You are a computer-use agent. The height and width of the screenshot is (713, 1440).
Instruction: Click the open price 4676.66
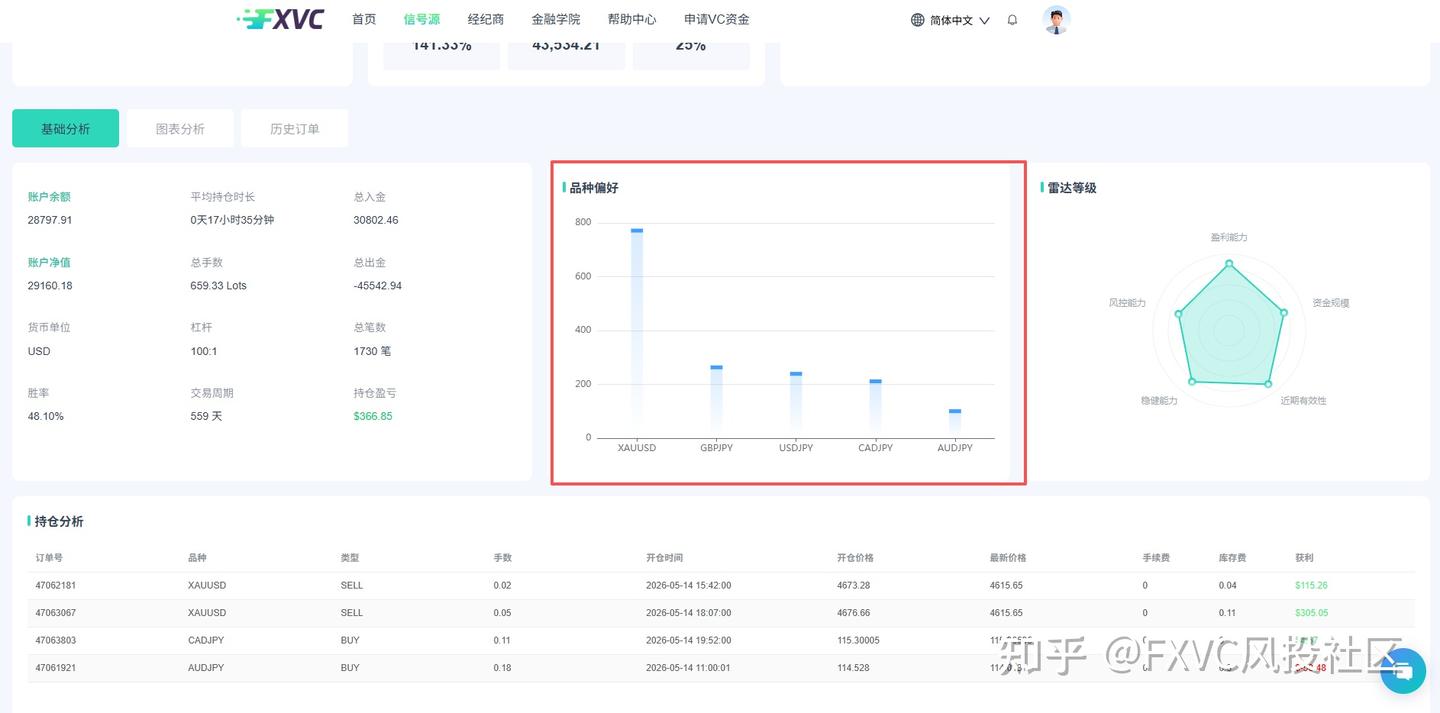tap(853, 612)
